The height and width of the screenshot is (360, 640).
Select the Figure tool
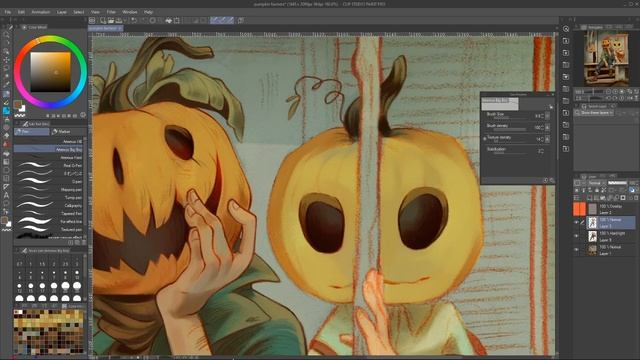6,170
